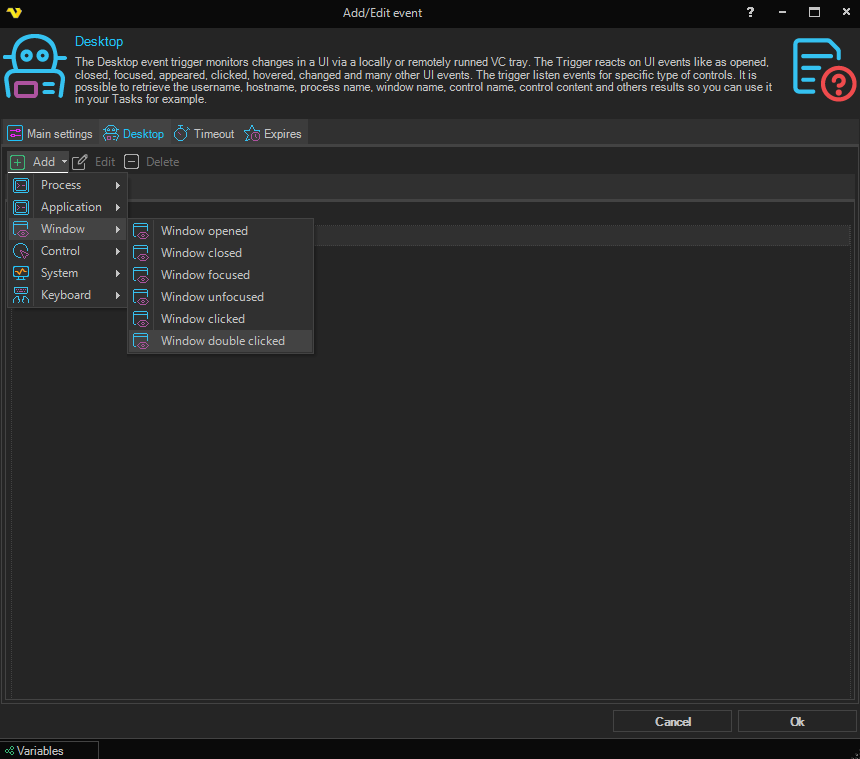The image size is (860, 759).
Task: Choose Window unfocused from submenu
Action: (220, 297)
